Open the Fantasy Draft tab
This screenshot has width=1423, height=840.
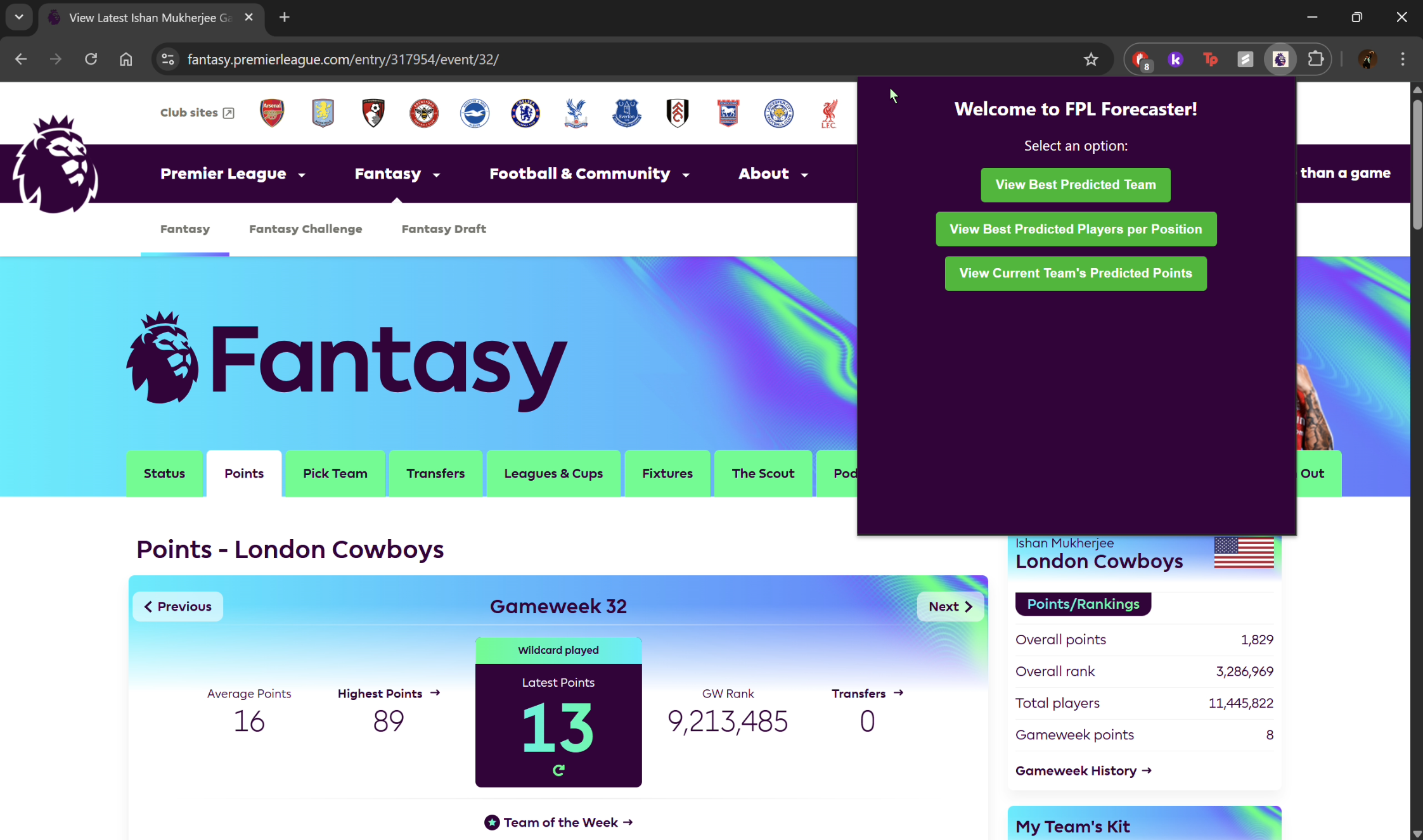coord(443,229)
